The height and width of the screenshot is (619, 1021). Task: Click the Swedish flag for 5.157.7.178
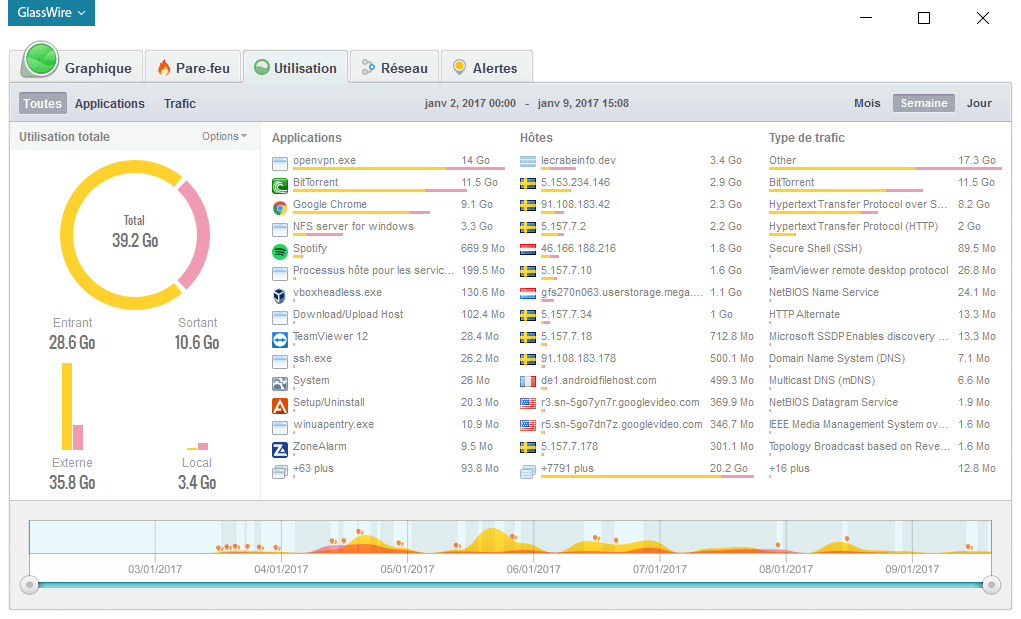pyautogui.click(x=528, y=447)
